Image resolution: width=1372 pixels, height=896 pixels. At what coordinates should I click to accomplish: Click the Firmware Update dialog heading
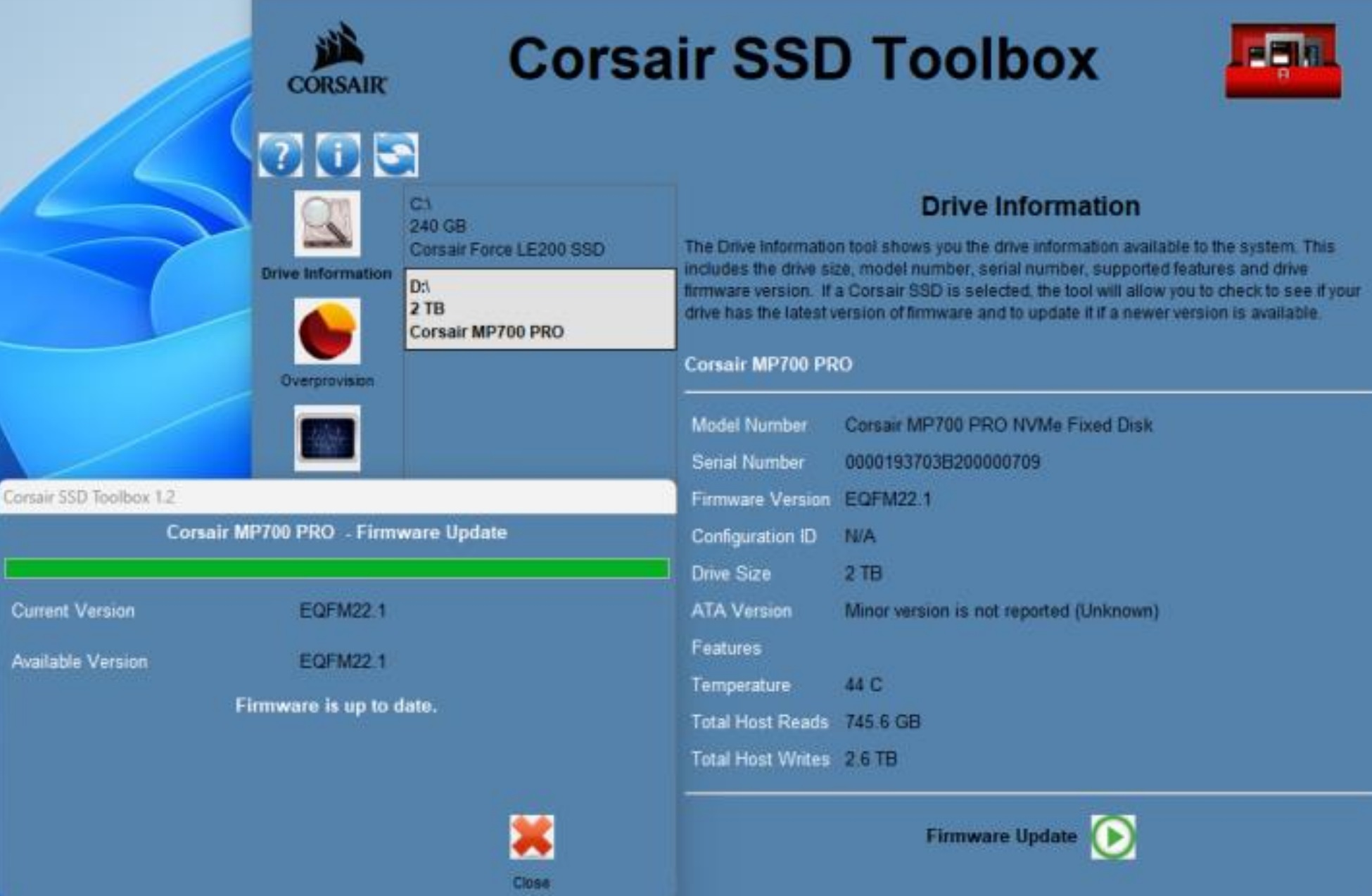pyautogui.click(x=336, y=532)
